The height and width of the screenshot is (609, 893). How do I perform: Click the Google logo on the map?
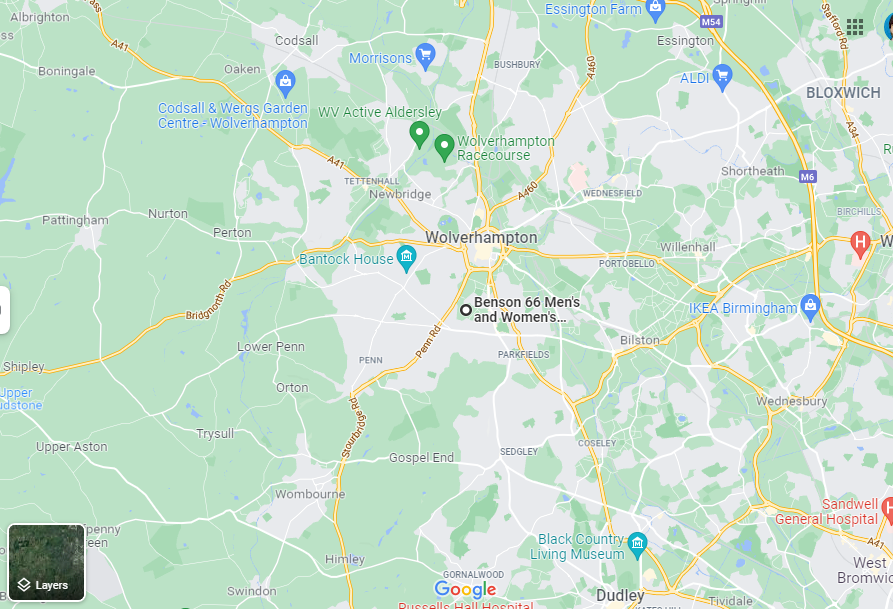pos(465,590)
